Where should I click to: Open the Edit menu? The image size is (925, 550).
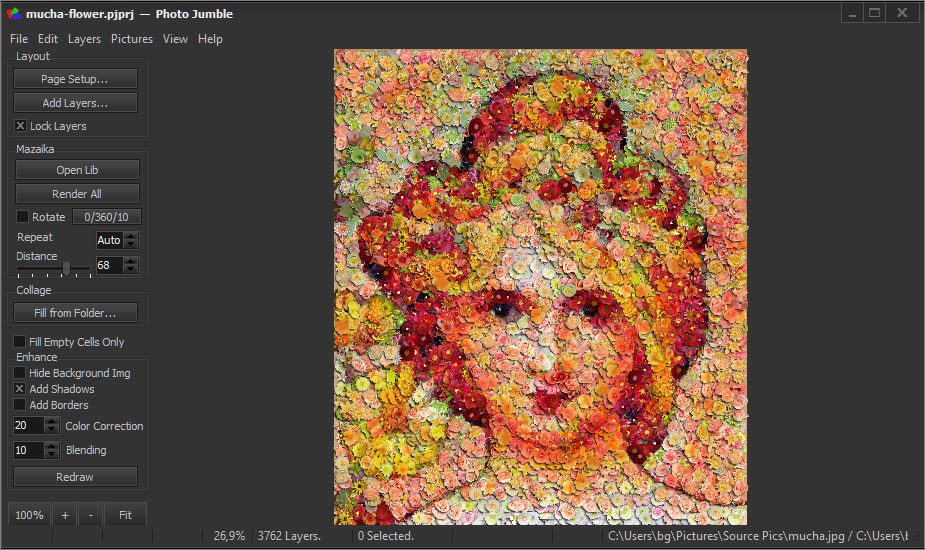point(48,39)
